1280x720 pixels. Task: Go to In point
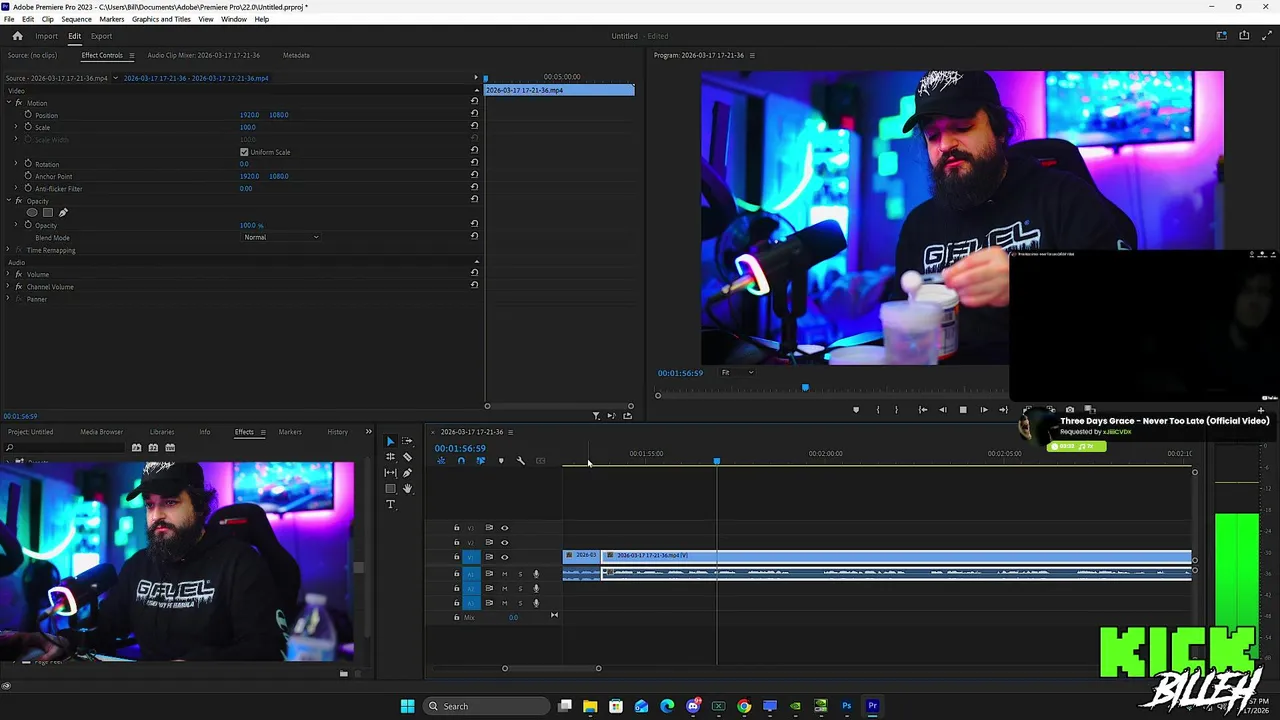(922, 410)
